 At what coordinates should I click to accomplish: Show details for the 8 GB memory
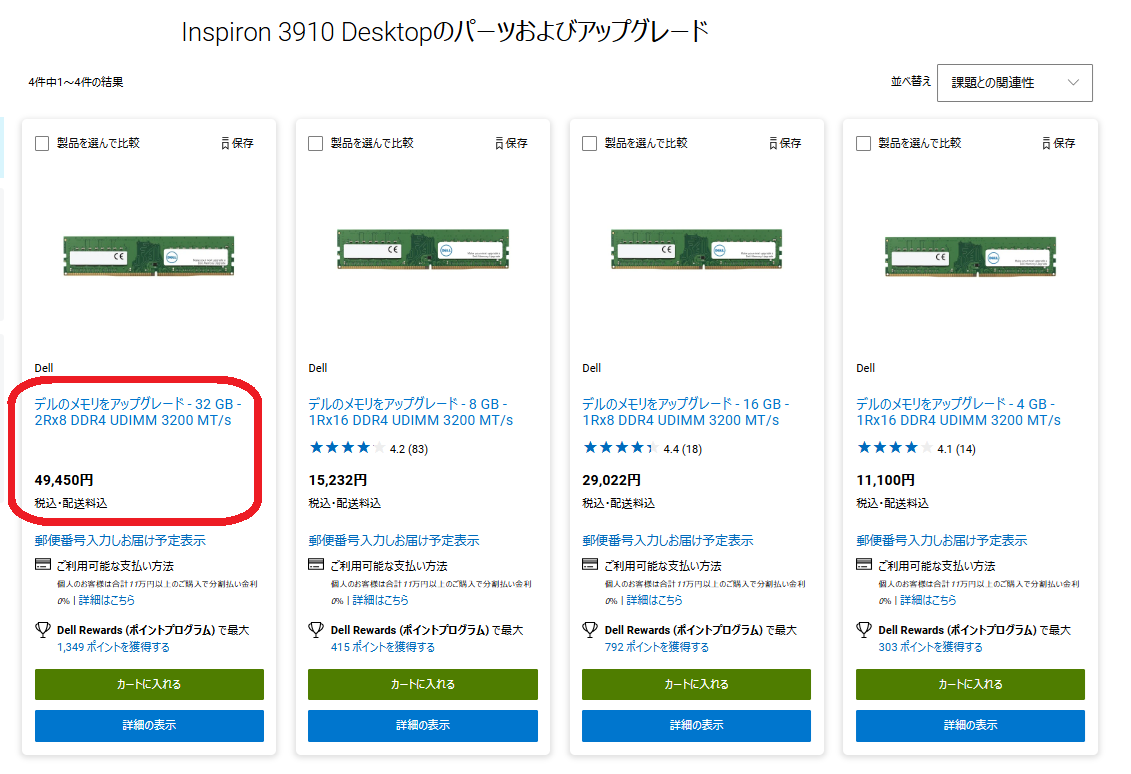point(423,726)
